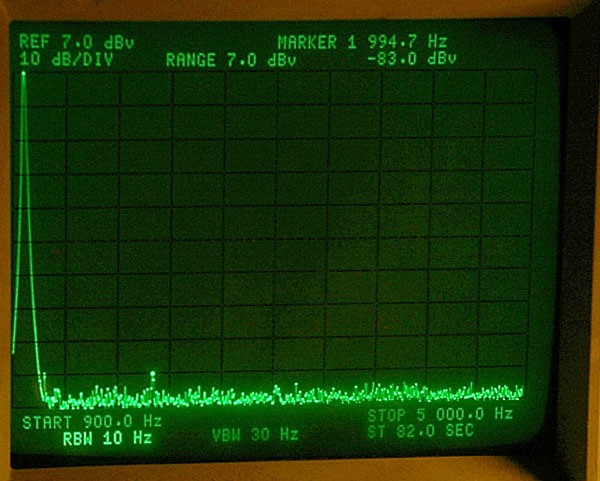Click the START 900.0 Hz label
600x481 pixels.
click(x=92, y=422)
